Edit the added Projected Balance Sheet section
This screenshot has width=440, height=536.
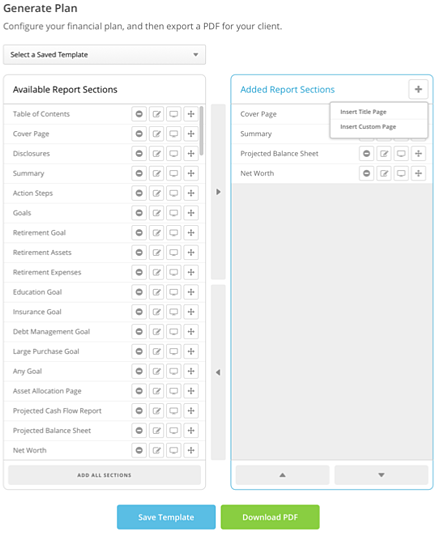coord(384,154)
